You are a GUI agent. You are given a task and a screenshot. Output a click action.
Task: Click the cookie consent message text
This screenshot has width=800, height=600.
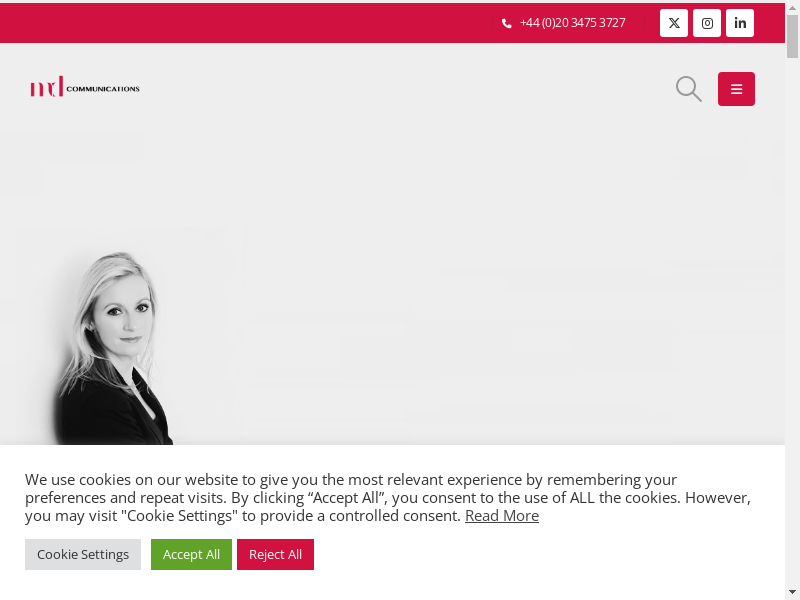[388, 497]
